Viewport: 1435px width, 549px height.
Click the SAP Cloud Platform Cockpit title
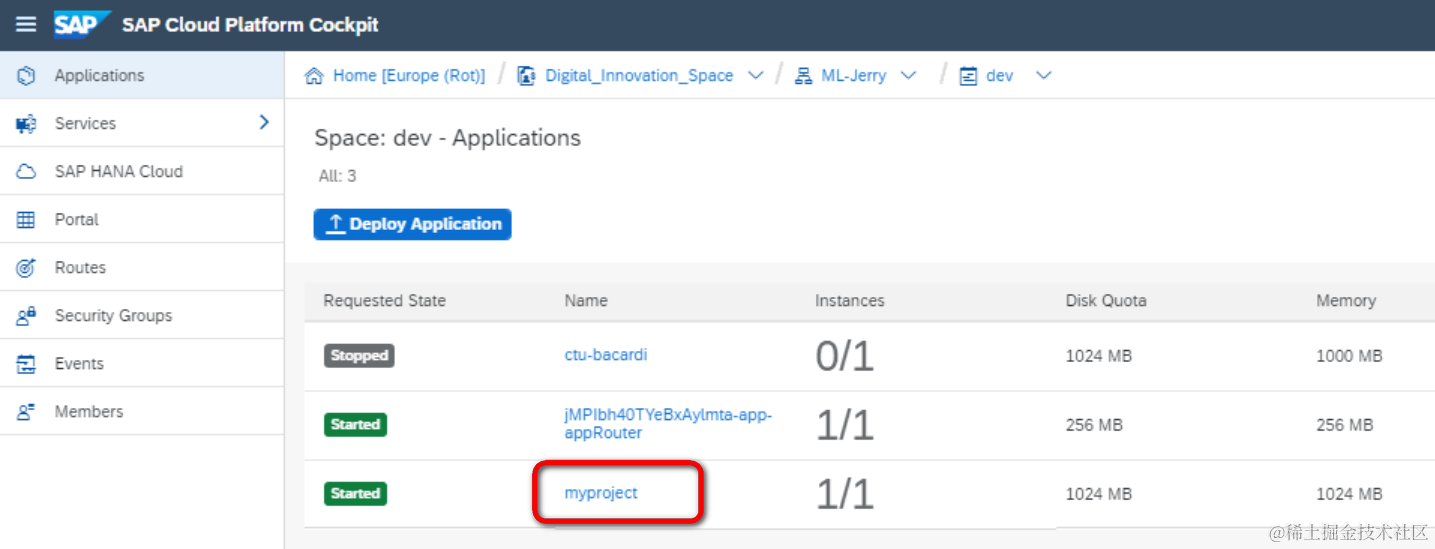click(250, 25)
